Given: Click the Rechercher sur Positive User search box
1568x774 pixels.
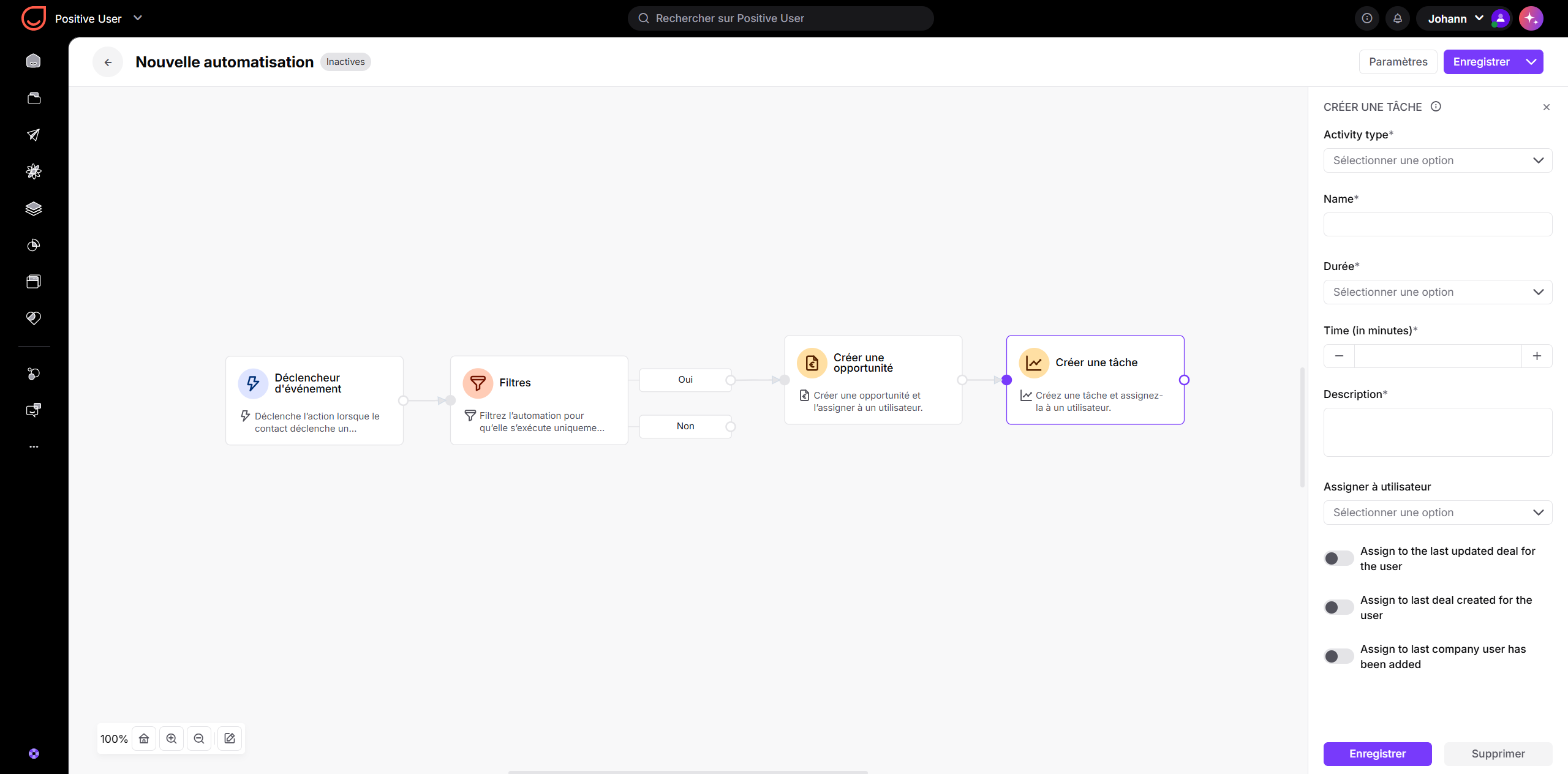Looking at the screenshot, I should pos(780,18).
